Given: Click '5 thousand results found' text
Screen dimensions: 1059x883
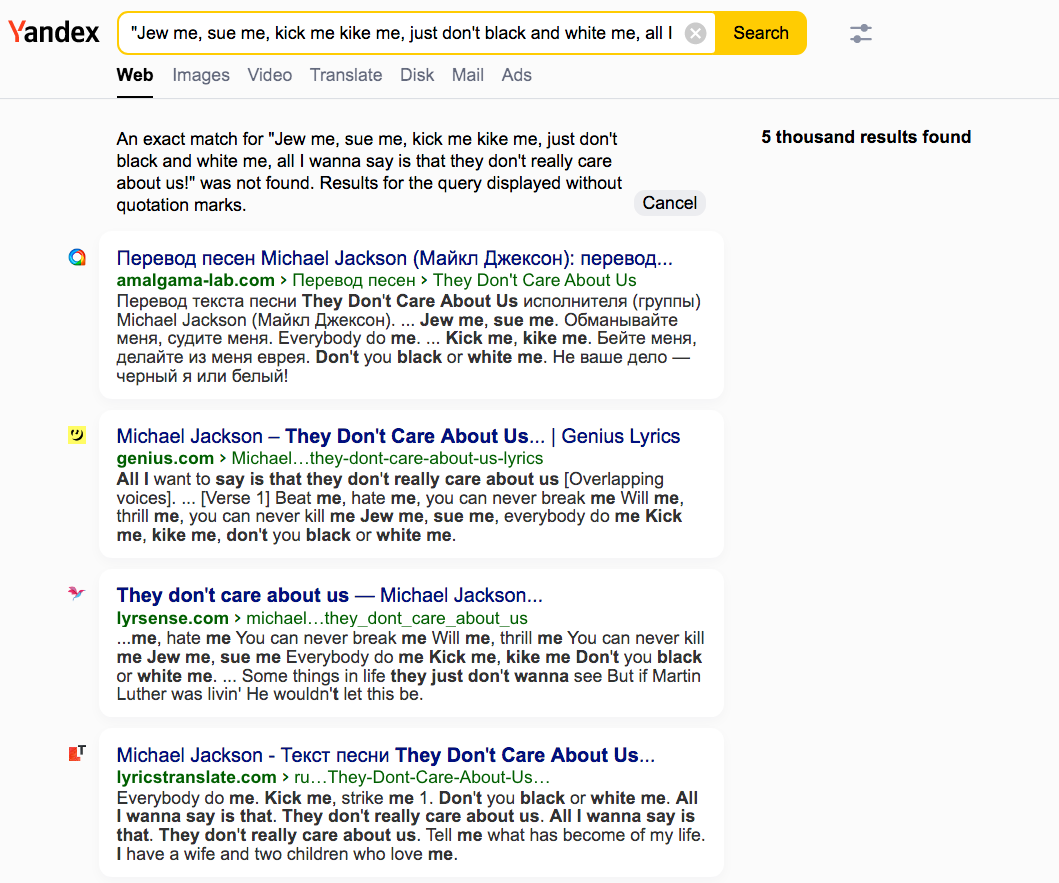Looking at the screenshot, I should [x=866, y=137].
